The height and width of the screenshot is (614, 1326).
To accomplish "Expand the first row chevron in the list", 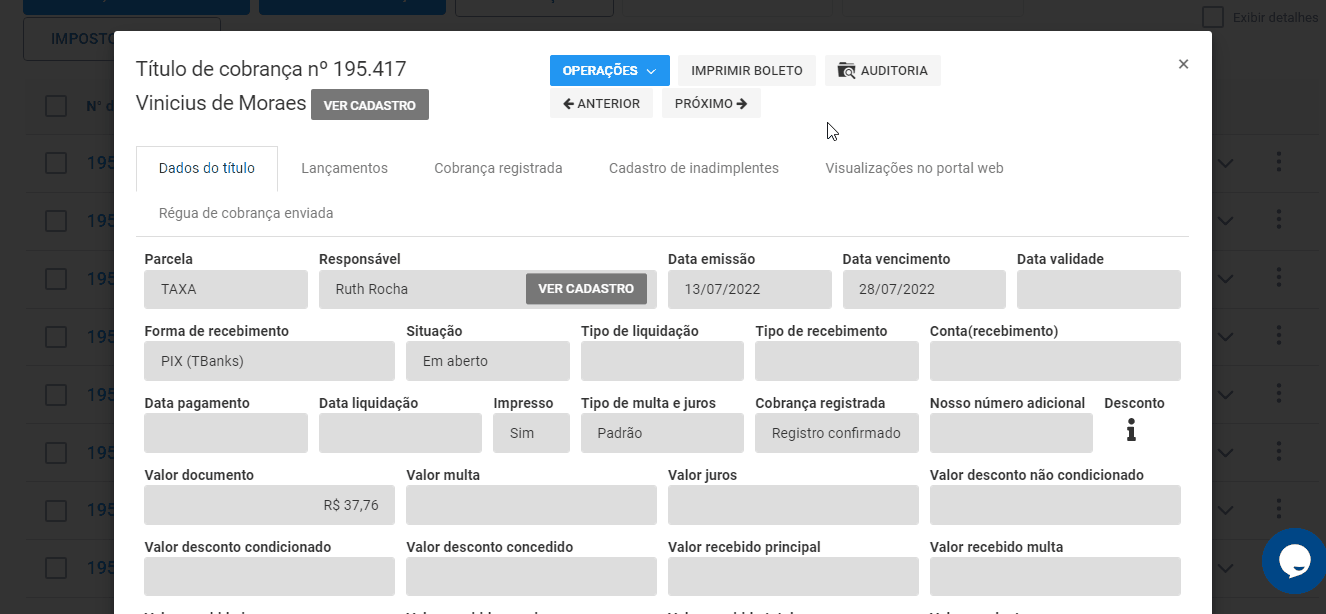I will tap(1225, 163).
